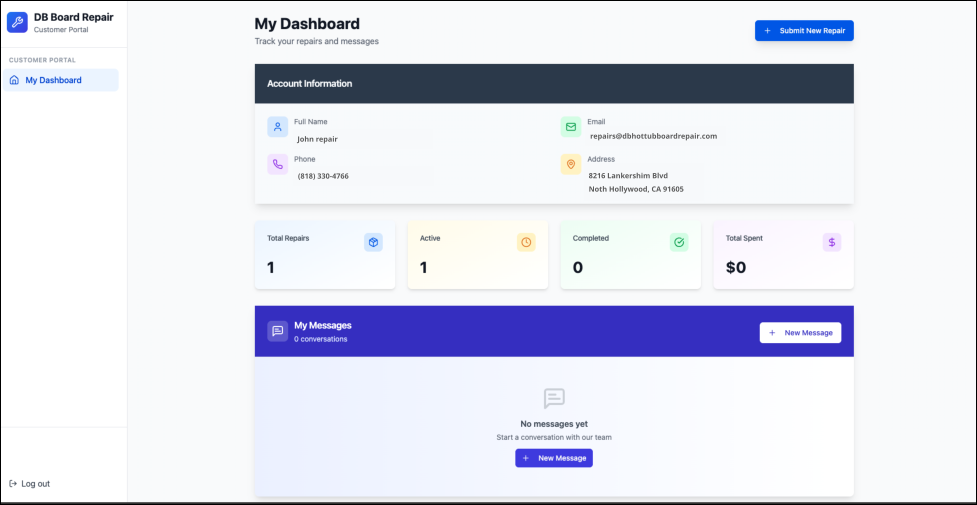977x505 pixels.
Task: Click the DB Board Repair wrench logo
Action: pos(17,22)
